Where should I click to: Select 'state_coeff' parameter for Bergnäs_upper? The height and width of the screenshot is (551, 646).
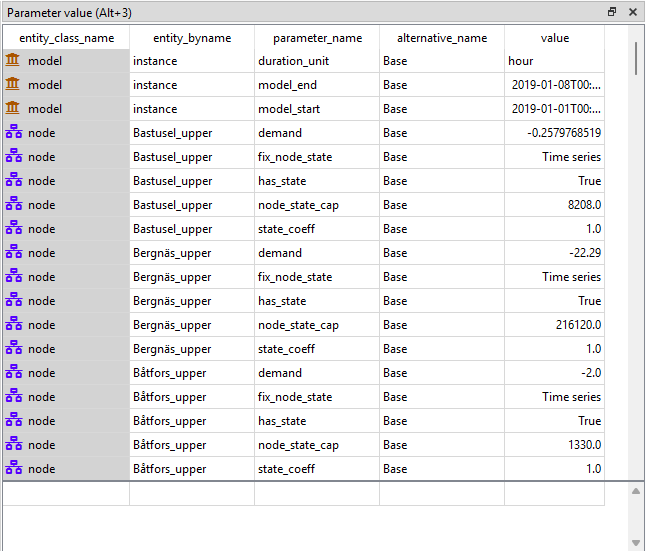[317, 348]
